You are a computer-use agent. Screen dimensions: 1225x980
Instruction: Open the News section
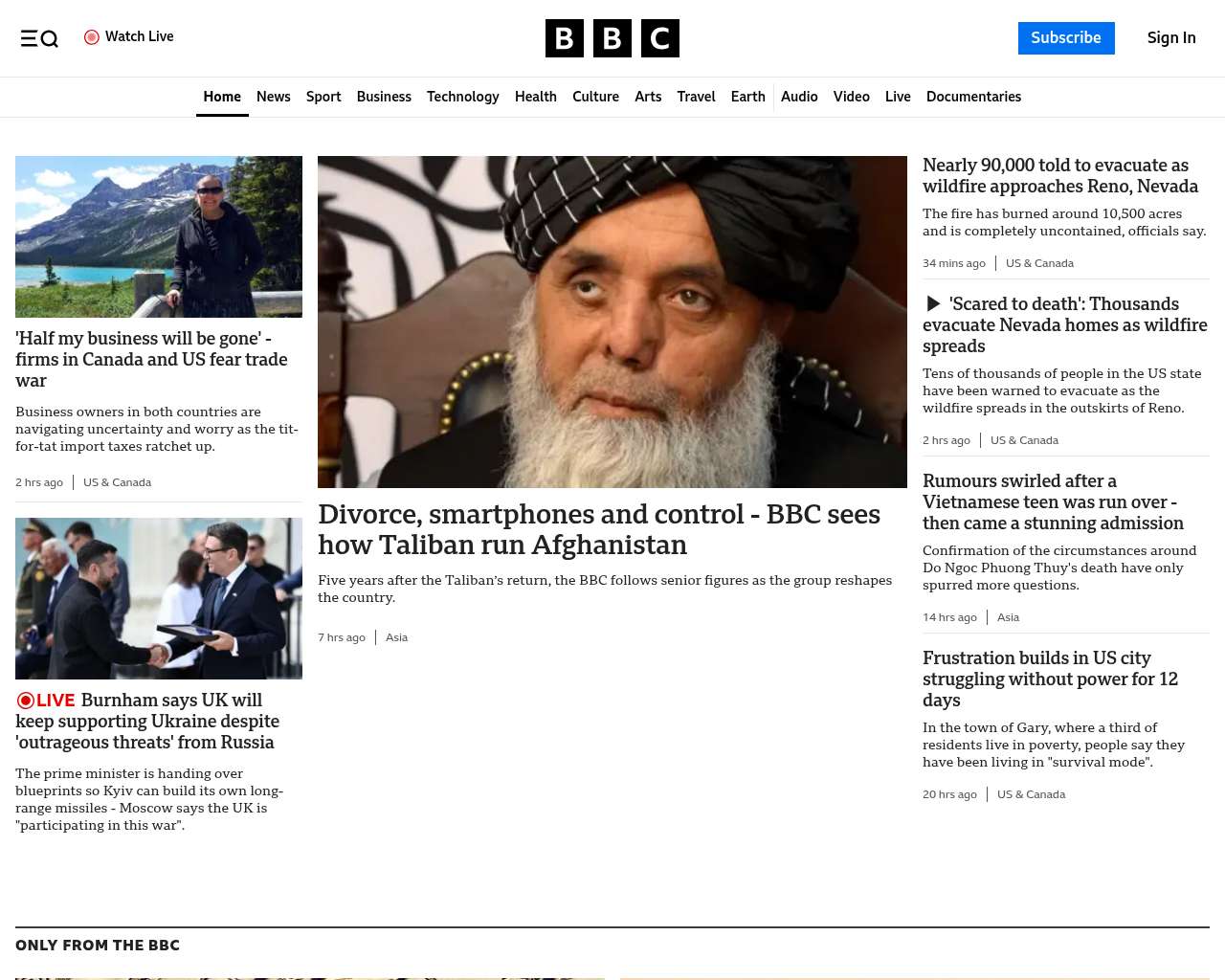[x=274, y=97]
